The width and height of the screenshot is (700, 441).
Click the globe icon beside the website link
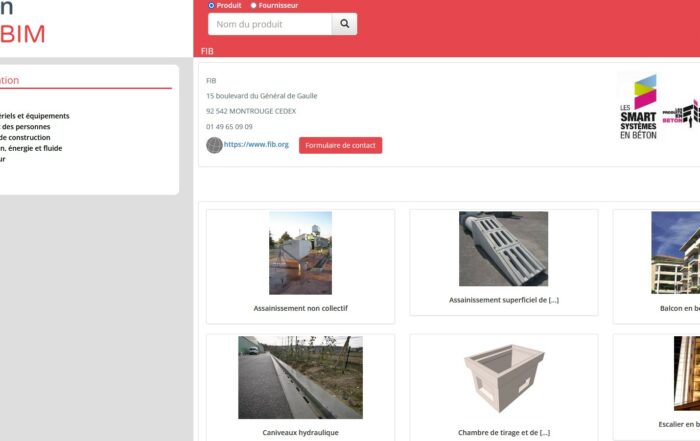point(214,145)
